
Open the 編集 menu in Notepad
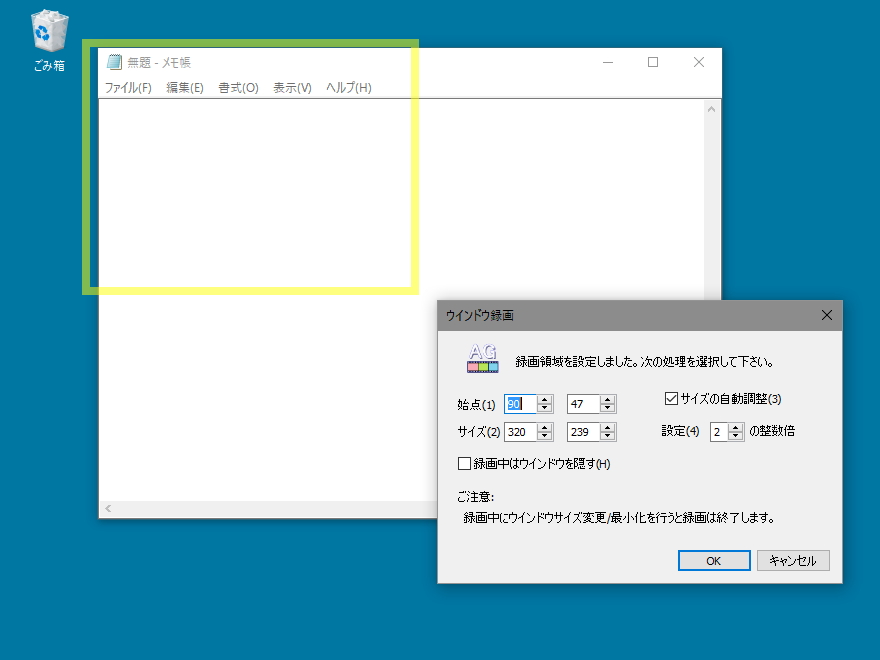point(184,87)
